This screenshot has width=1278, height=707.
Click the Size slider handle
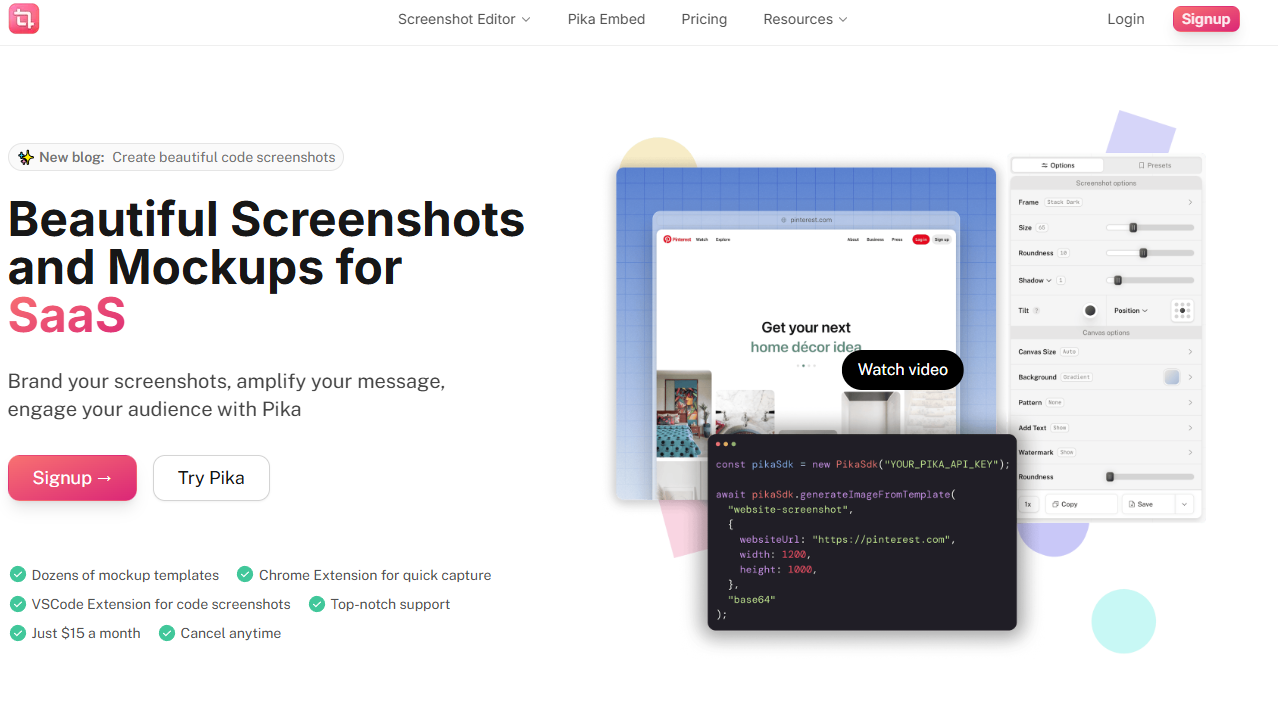pos(1133,227)
